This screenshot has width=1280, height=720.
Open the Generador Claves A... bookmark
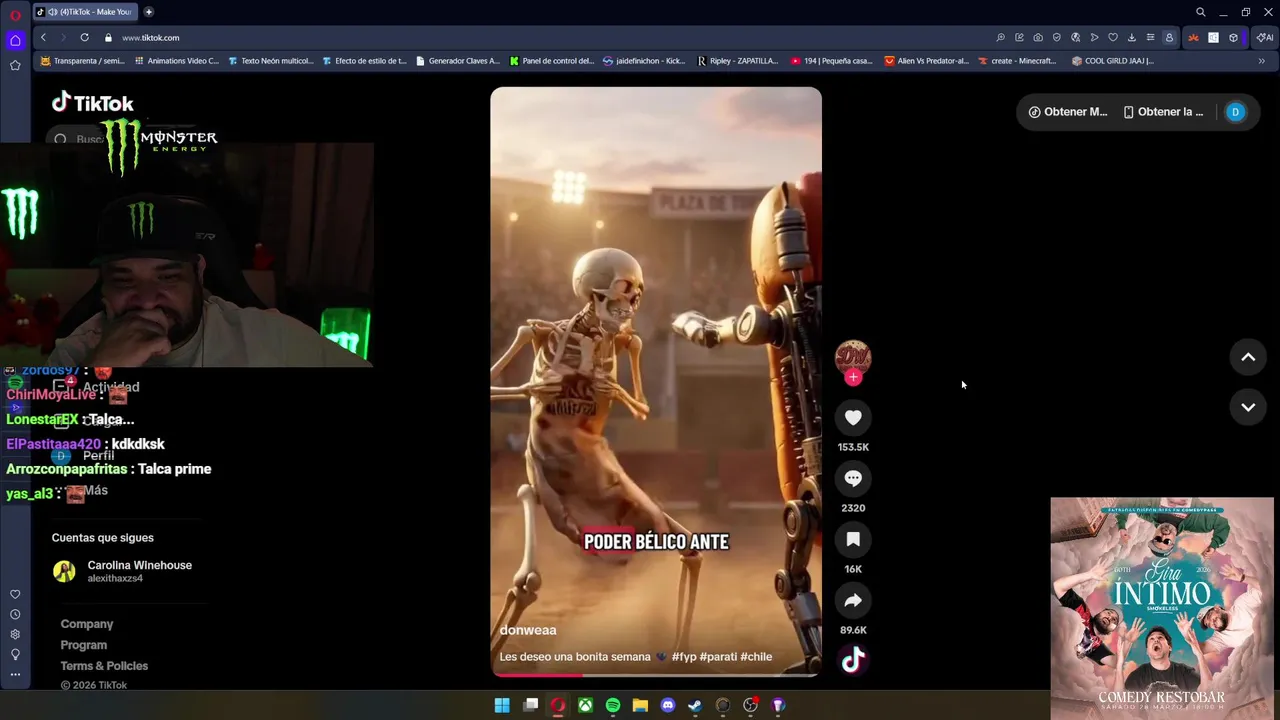point(457,61)
